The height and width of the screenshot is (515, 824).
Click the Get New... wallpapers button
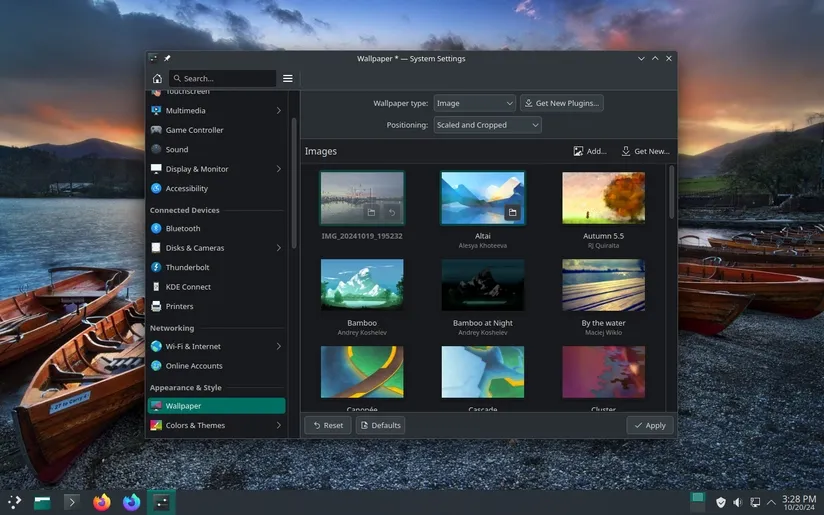coord(645,151)
